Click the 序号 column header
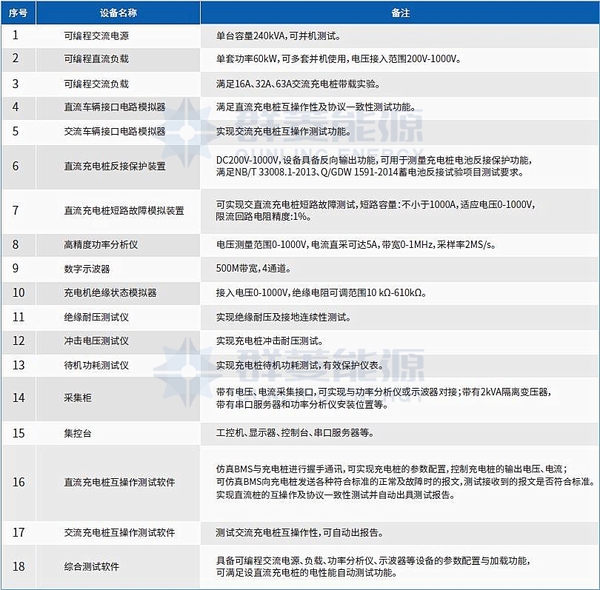The width and height of the screenshot is (600, 590). 18,13
